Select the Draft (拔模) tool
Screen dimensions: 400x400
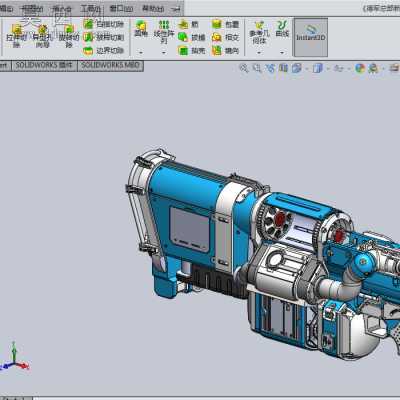[x=192, y=37]
